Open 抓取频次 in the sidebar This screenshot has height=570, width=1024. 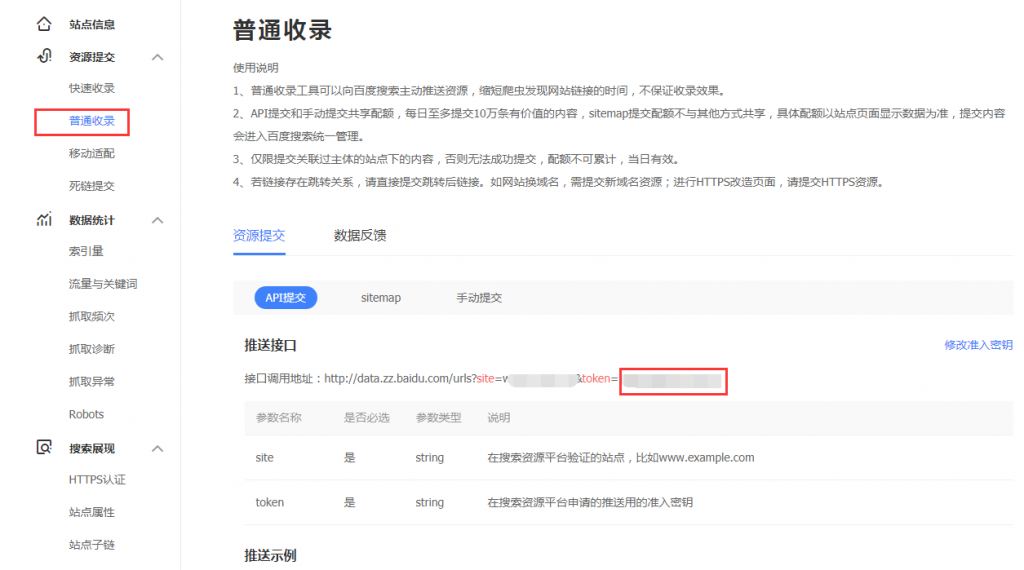(91, 317)
